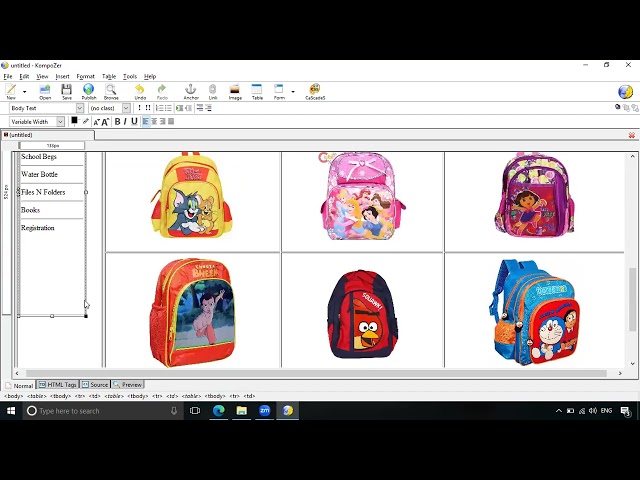This screenshot has height=480, width=640.
Task: Click the outdent text icon
Action: (188, 108)
